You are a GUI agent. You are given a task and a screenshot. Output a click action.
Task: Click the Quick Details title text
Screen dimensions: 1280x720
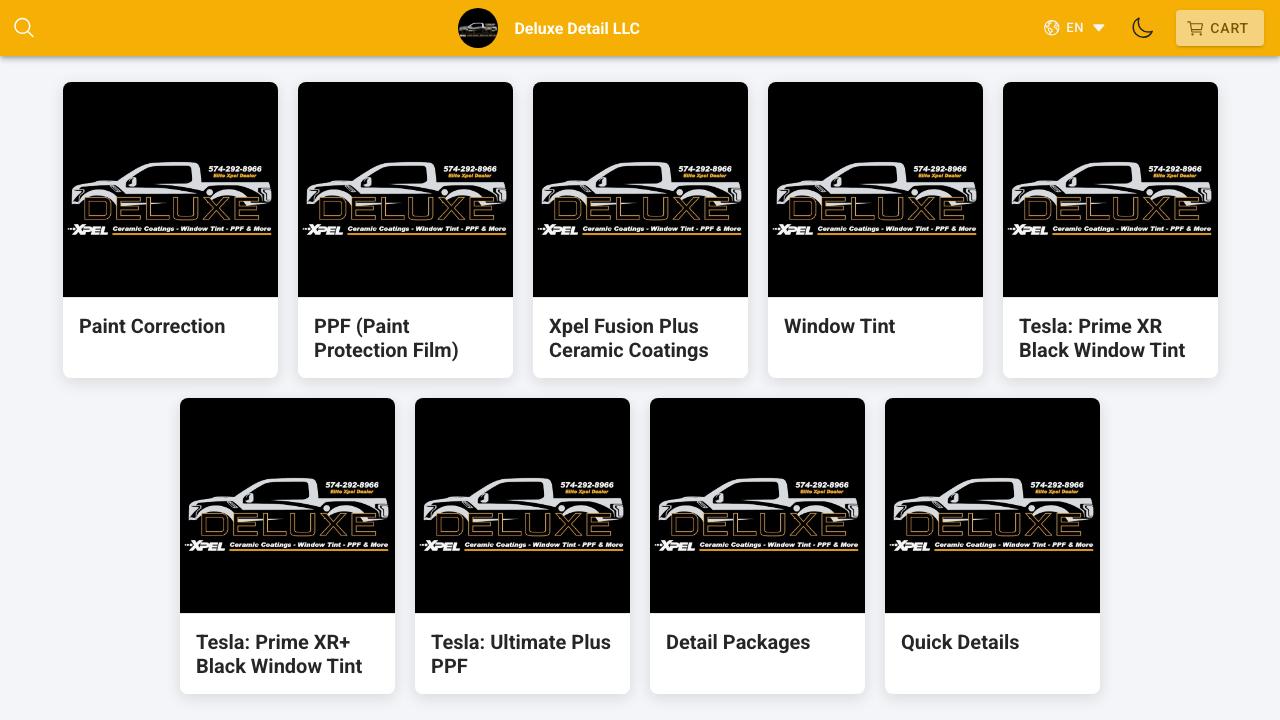960,642
